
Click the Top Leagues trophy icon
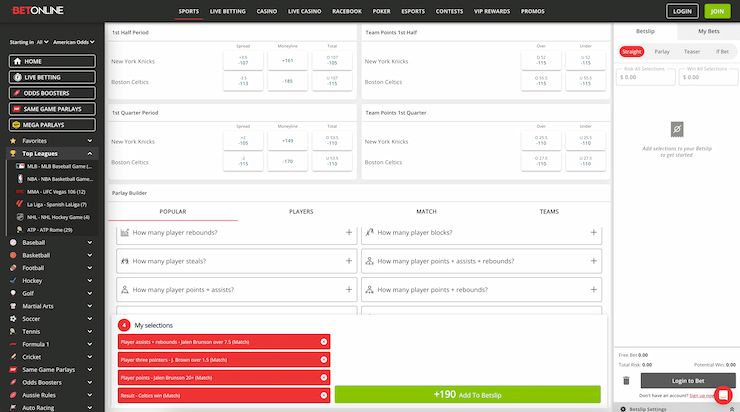click(x=13, y=153)
